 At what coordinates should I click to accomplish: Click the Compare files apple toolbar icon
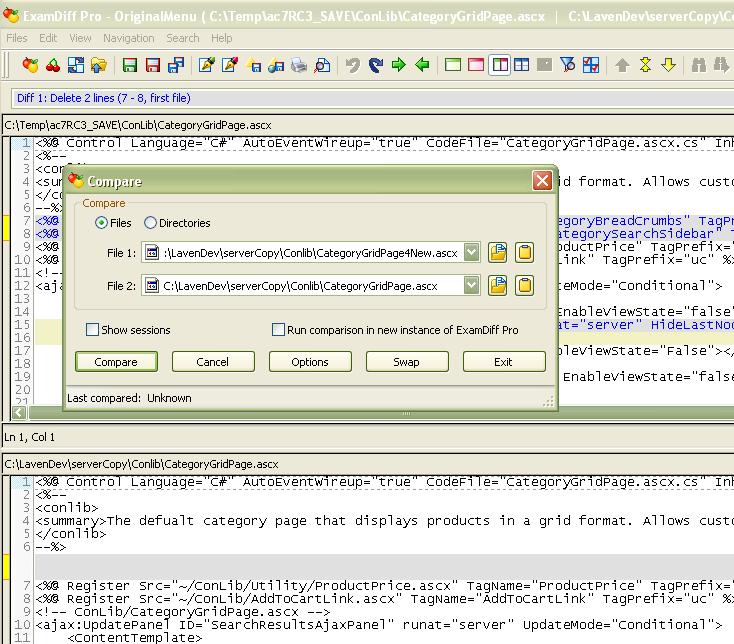pyautogui.click(x=30, y=65)
